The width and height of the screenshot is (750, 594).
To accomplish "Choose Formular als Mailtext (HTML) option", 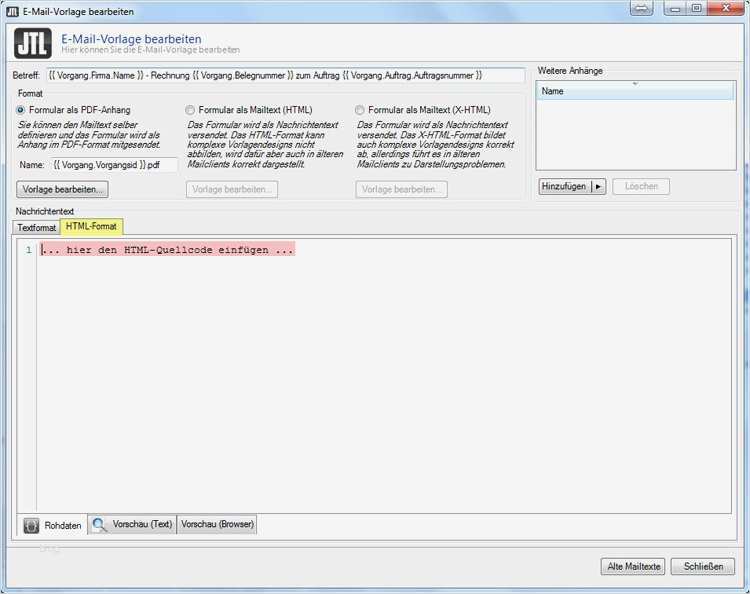I will [190, 110].
